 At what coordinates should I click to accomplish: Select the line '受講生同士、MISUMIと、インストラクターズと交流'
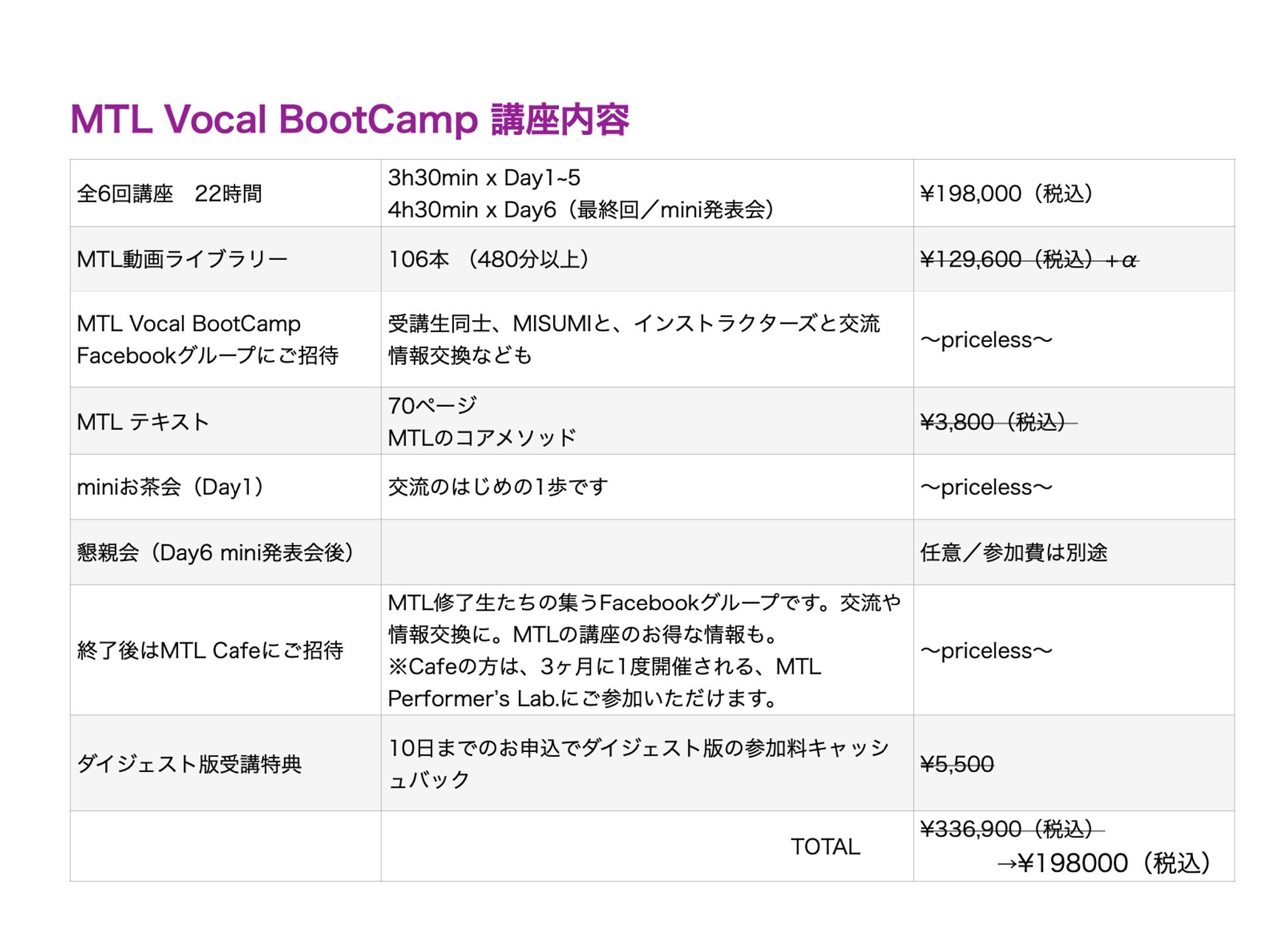click(x=634, y=324)
